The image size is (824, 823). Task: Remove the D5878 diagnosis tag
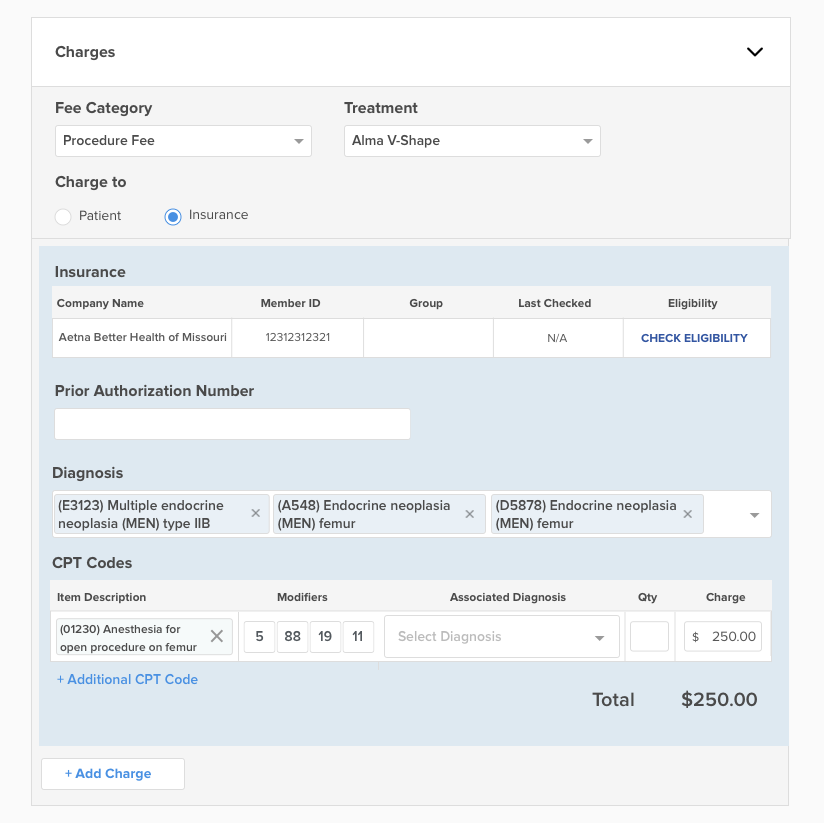pos(687,514)
